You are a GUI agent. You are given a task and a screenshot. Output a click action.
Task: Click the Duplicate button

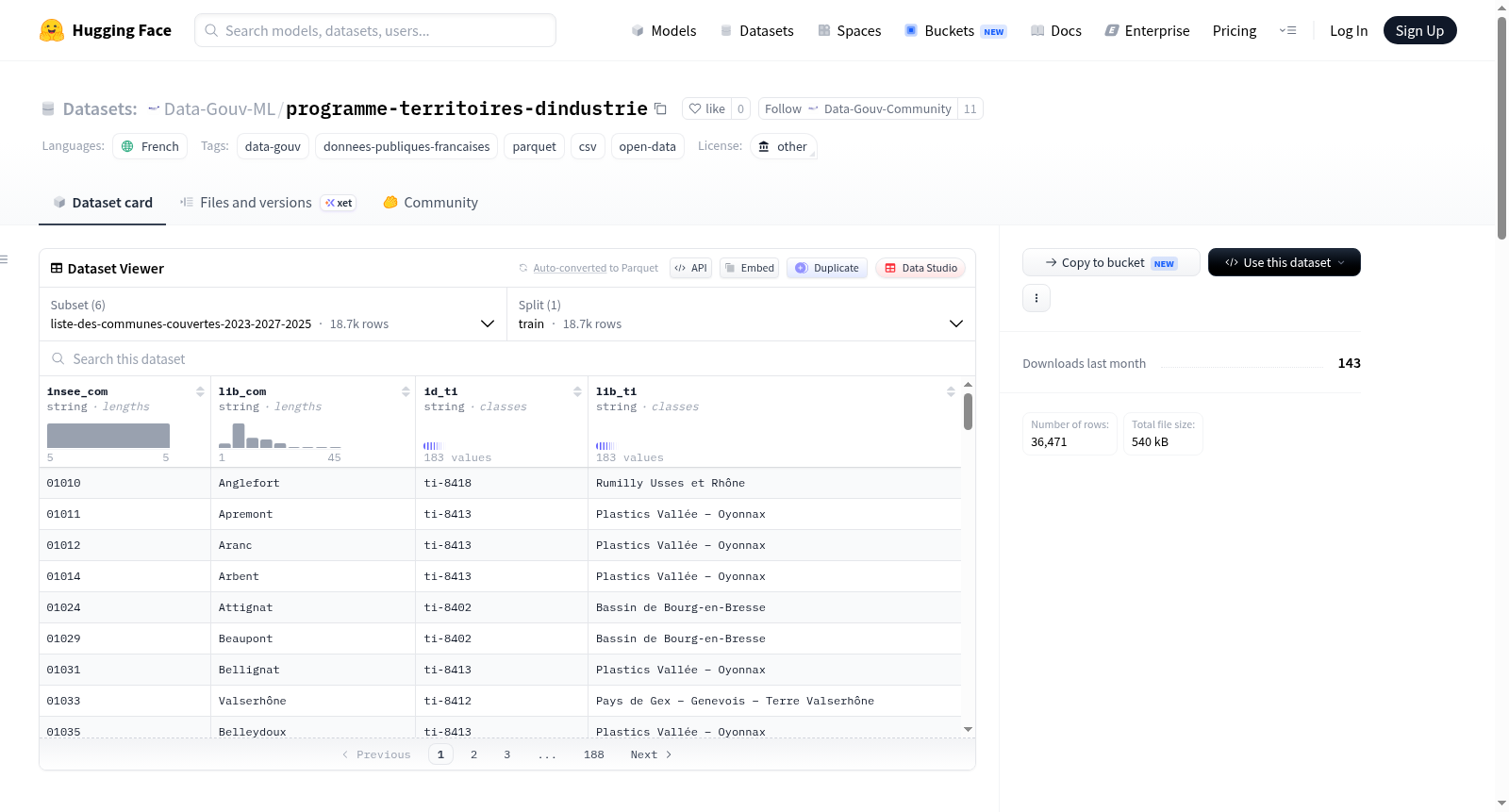click(x=827, y=268)
